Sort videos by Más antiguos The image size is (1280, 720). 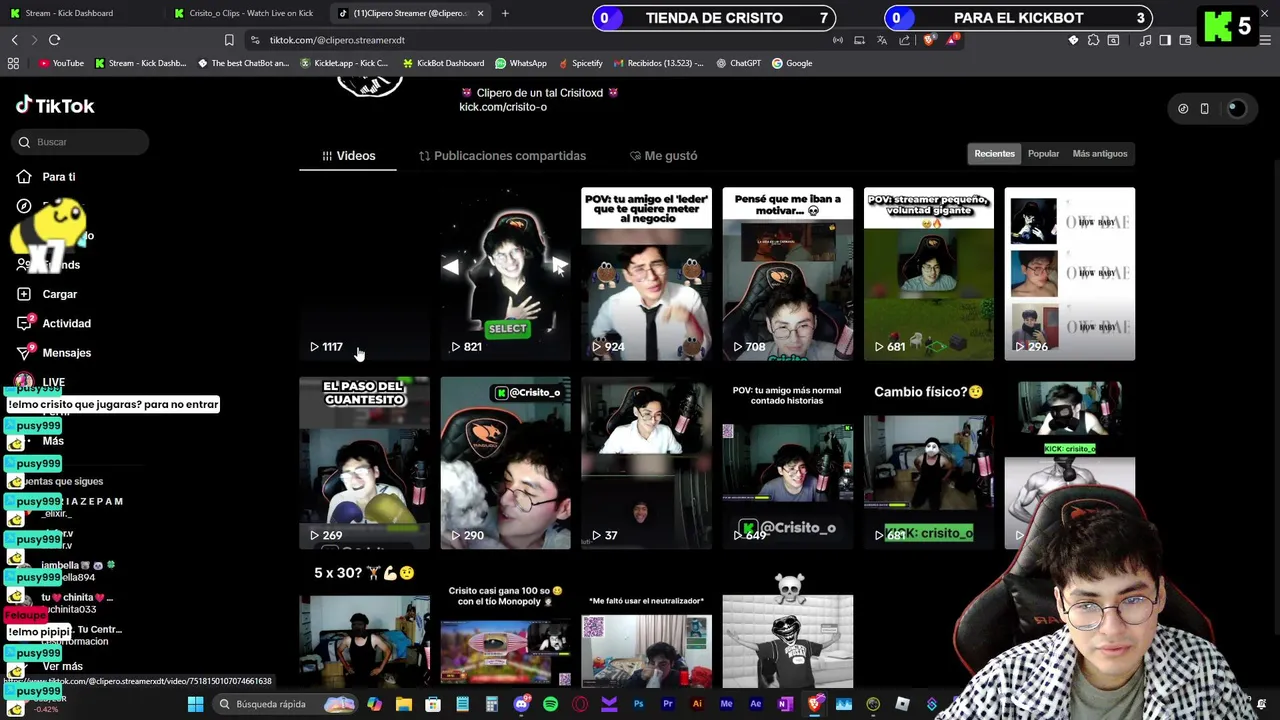tap(1099, 154)
